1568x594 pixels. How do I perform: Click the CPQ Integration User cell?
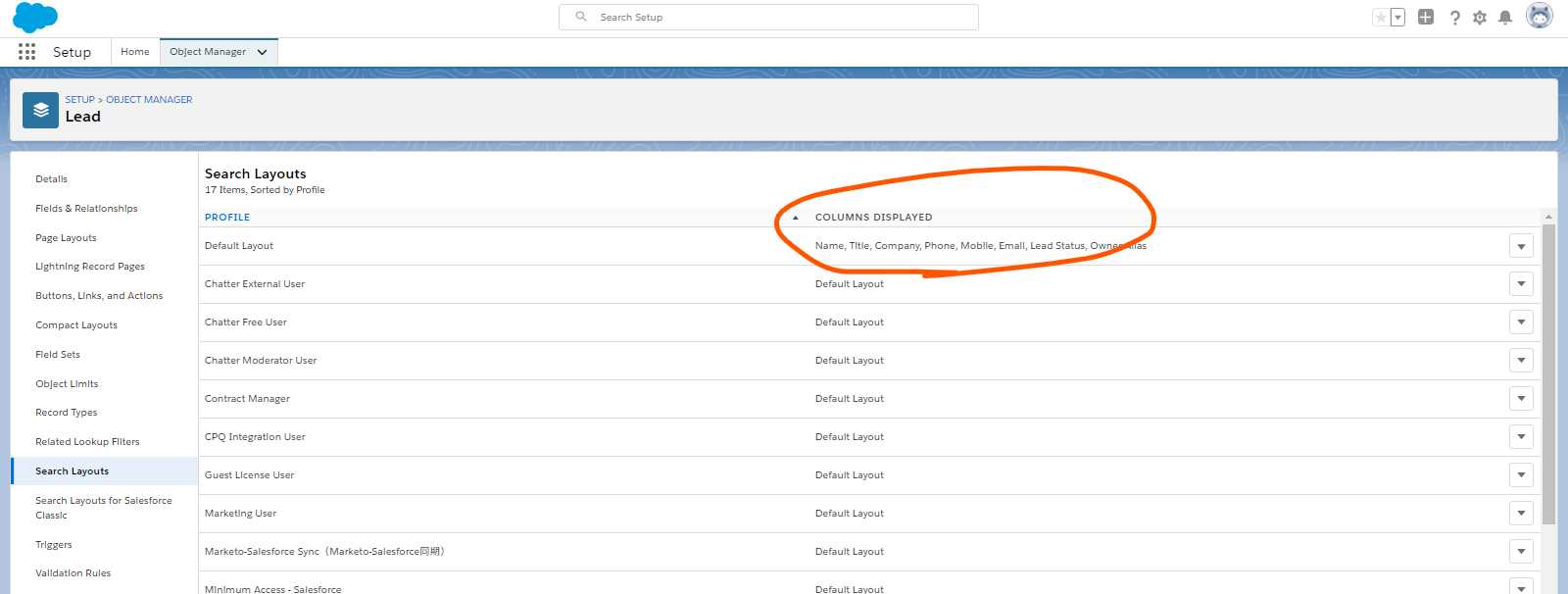click(255, 437)
